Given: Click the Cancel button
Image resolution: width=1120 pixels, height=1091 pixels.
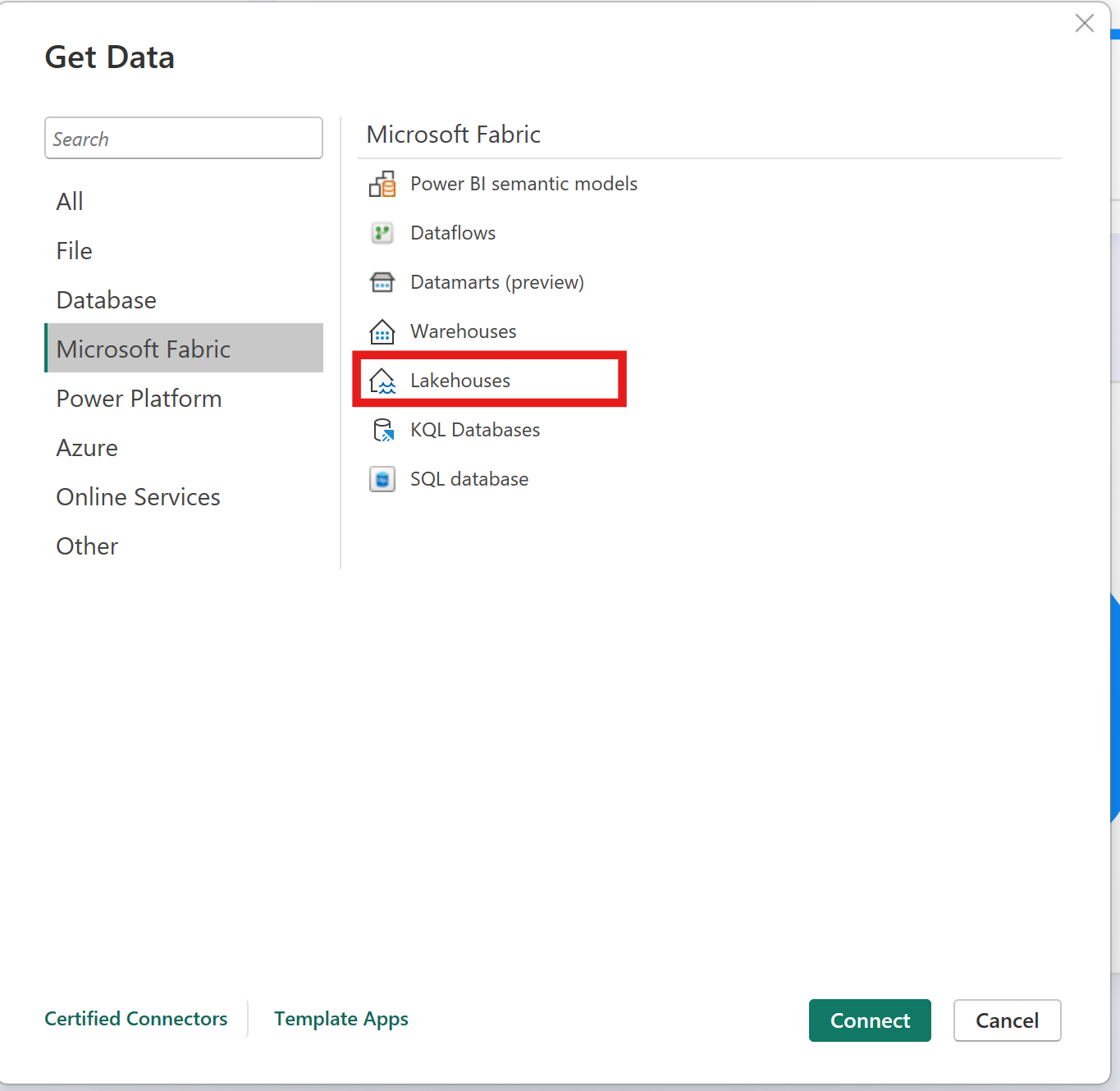Looking at the screenshot, I should point(1008,1020).
